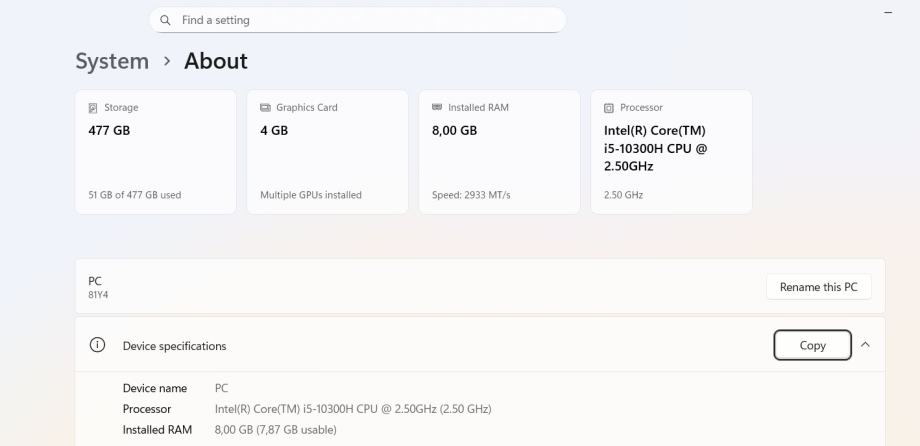This screenshot has height=446, width=920.
Task: Click the Graphics Card icon
Action: (x=265, y=108)
